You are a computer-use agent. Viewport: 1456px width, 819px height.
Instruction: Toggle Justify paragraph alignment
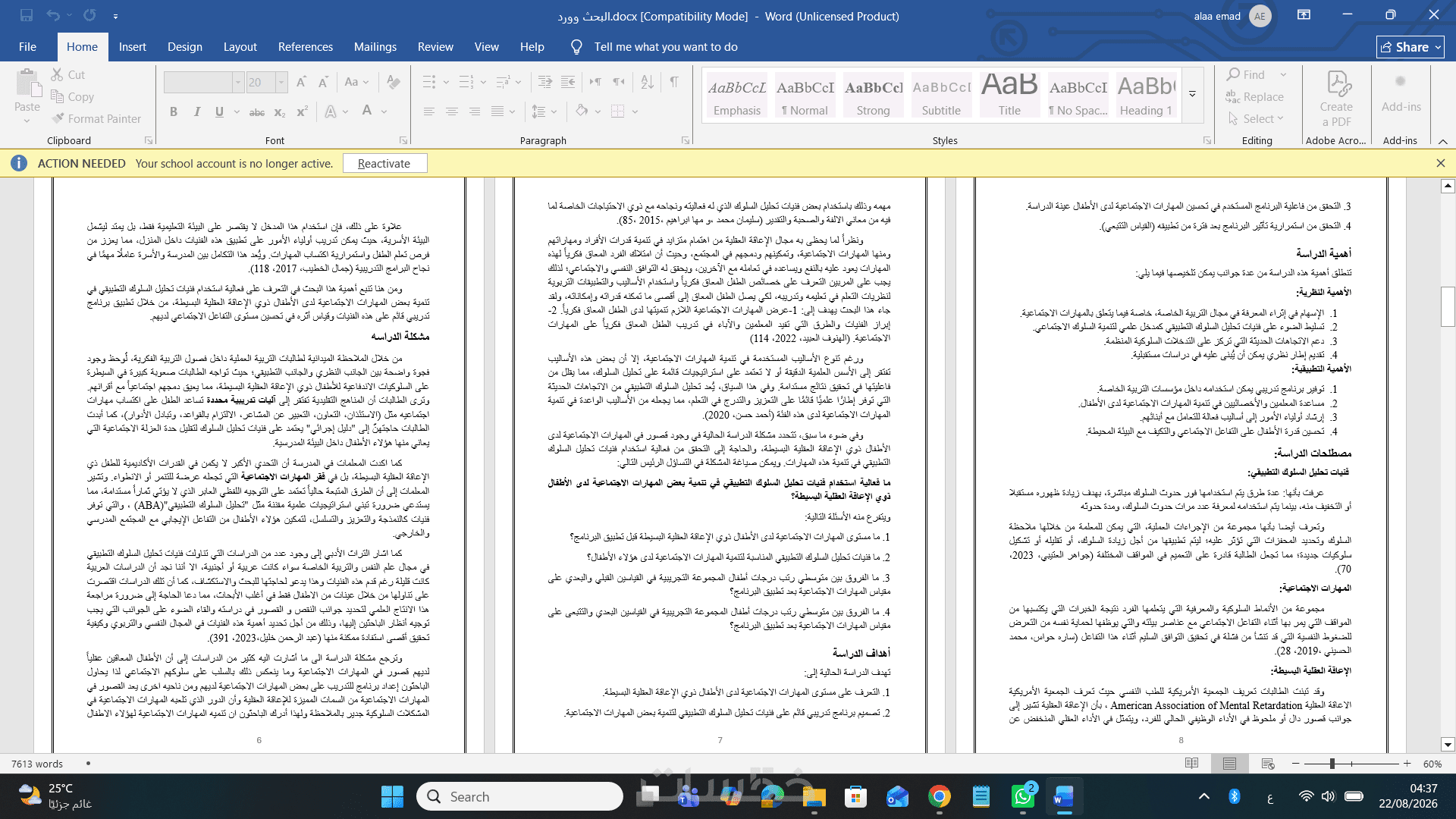tap(497, 111)
